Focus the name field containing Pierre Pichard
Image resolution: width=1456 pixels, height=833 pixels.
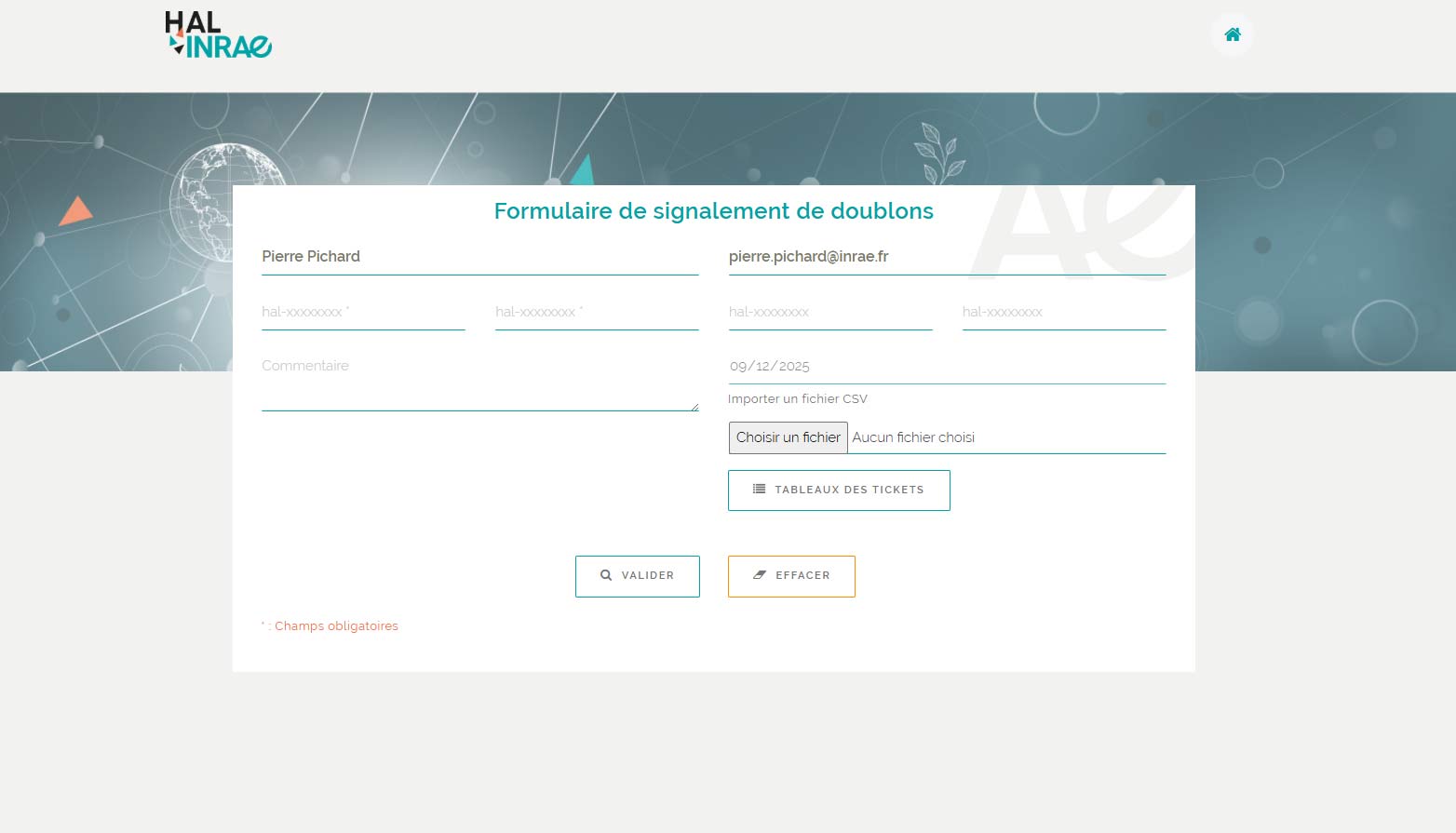pyautogui.click(x=479, y=257)
